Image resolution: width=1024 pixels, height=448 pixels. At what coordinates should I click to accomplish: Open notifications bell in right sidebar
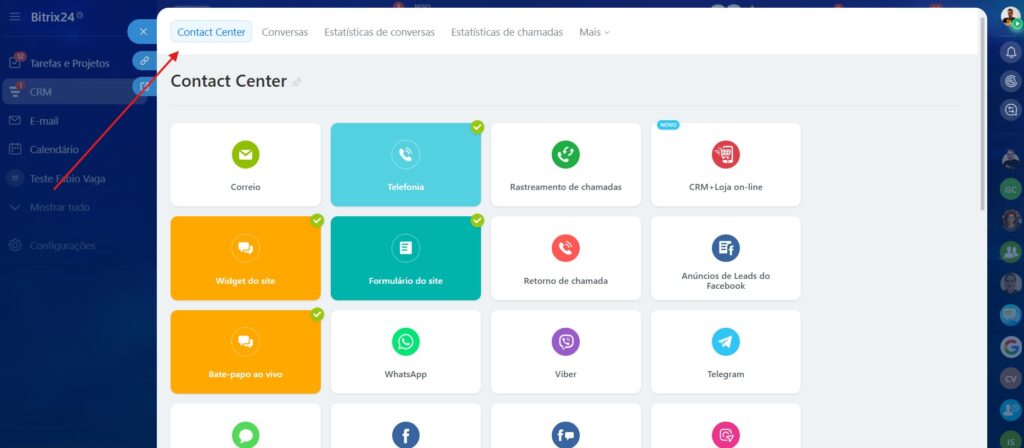pyautogui.click(x=1011, y=53)
